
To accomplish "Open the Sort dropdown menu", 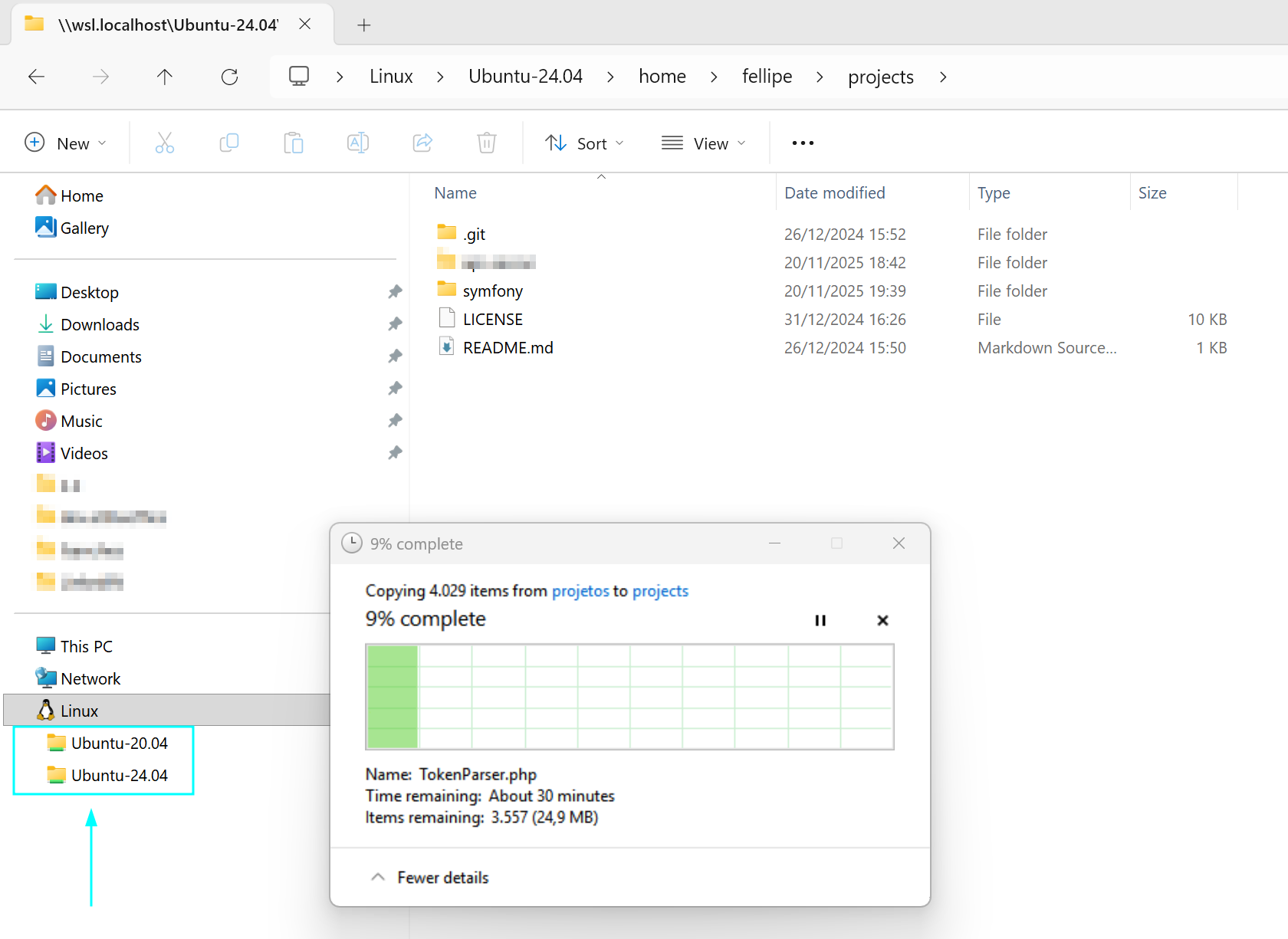I will [x=585, y=143].
